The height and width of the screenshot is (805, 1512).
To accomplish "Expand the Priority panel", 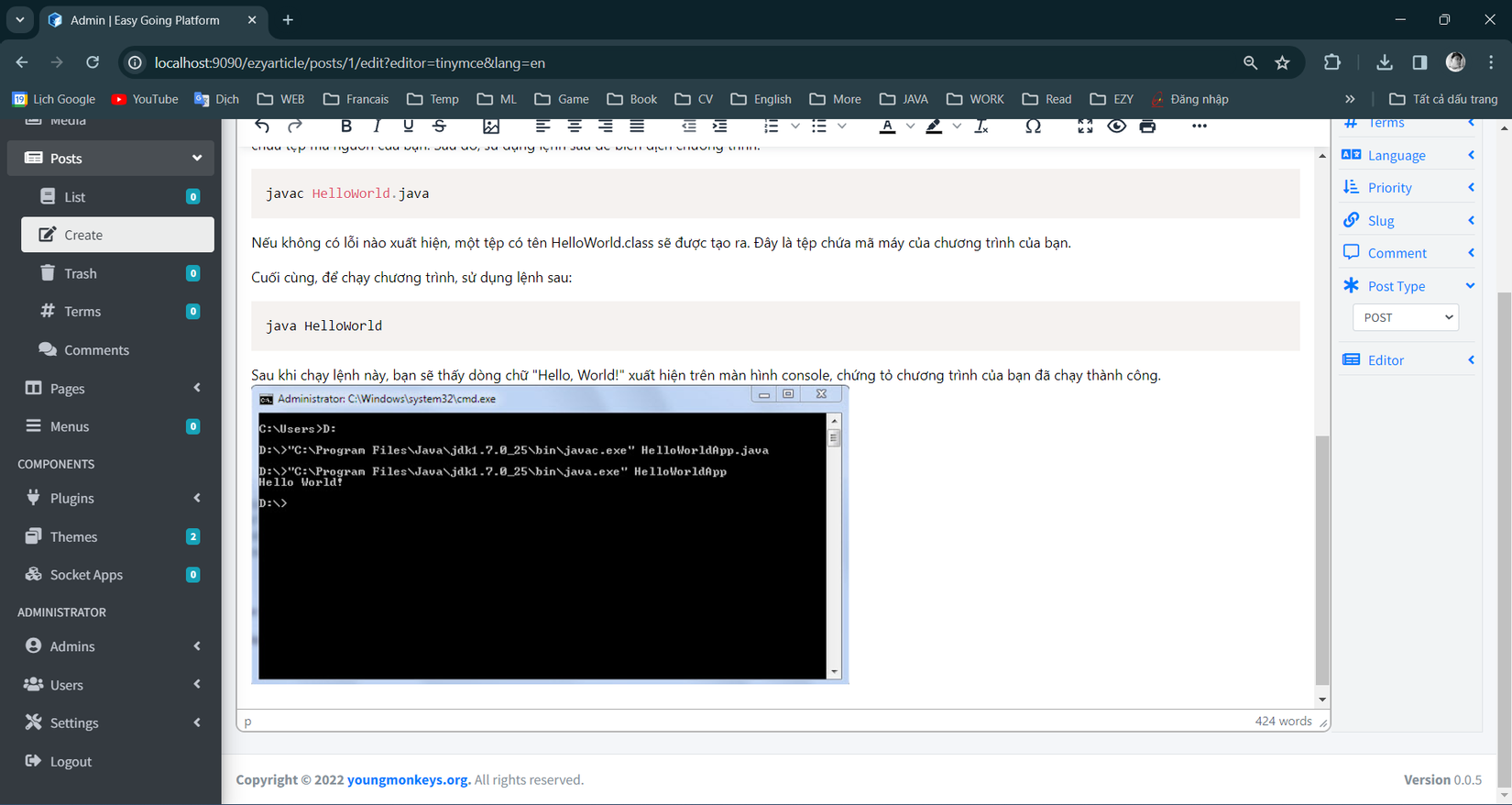I will tap(1408, 187).
